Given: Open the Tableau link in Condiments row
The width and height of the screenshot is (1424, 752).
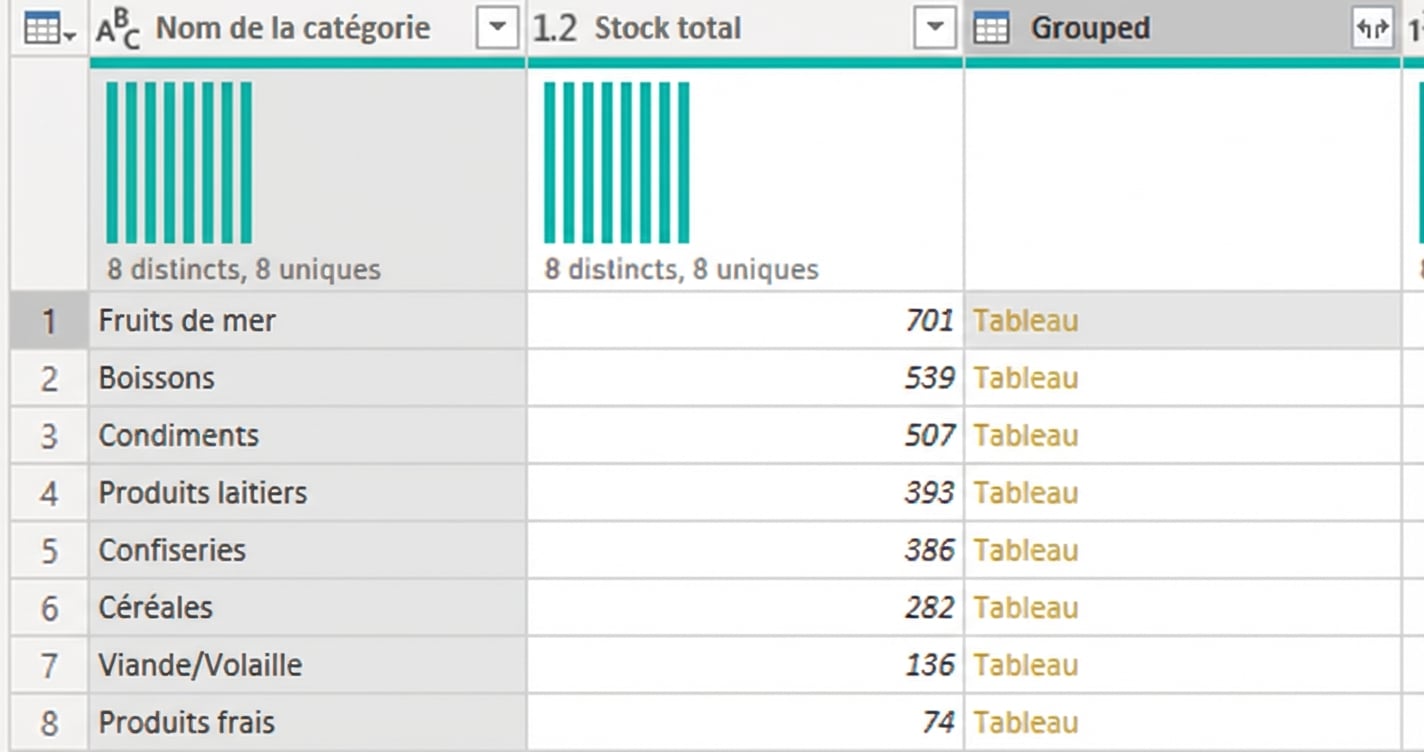Looking at the screenshot, I should pyautogui.click(x=1026, y=436).
